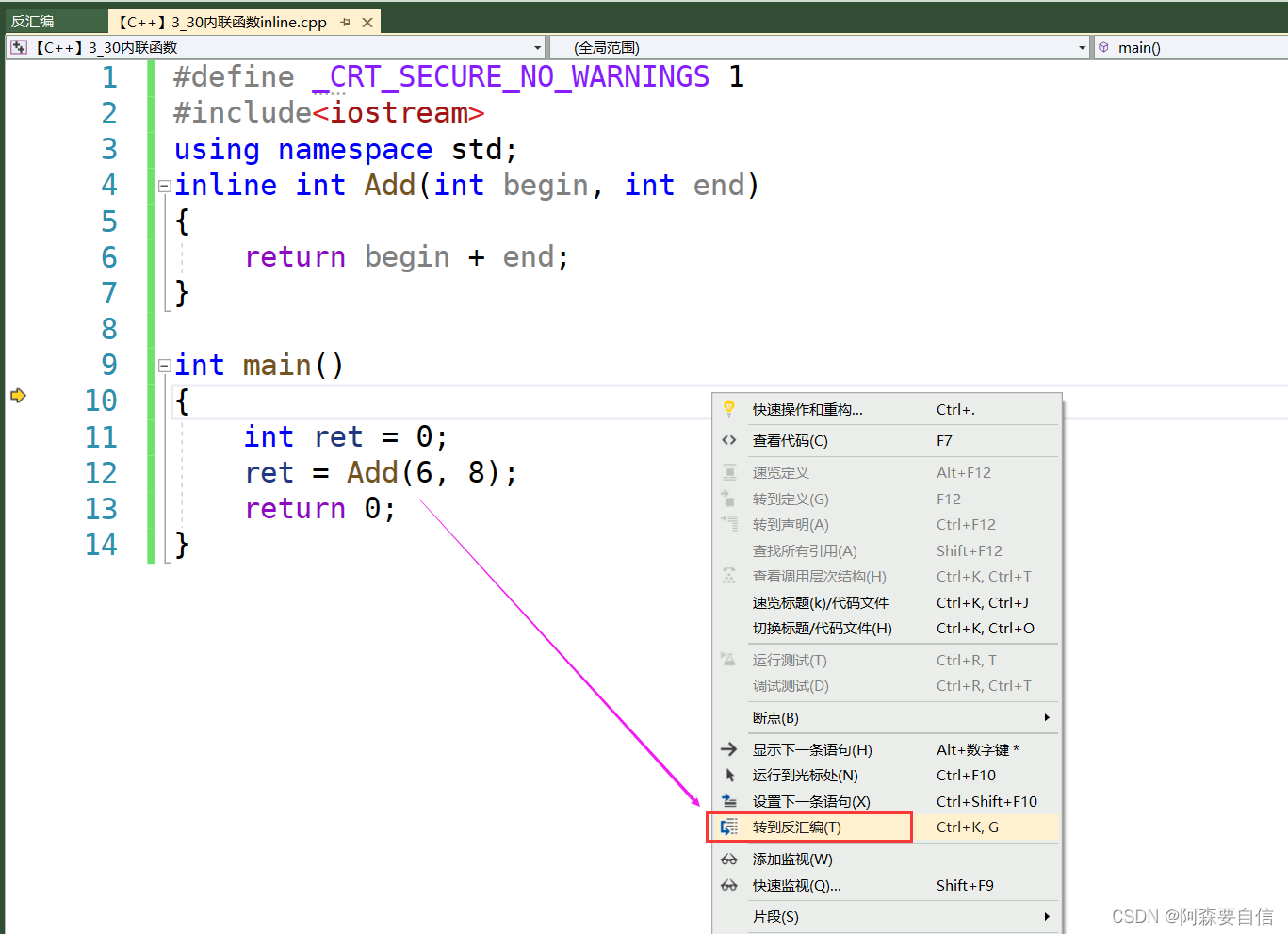
Task: Click the run tests flask icon
Action: [728, 659]
